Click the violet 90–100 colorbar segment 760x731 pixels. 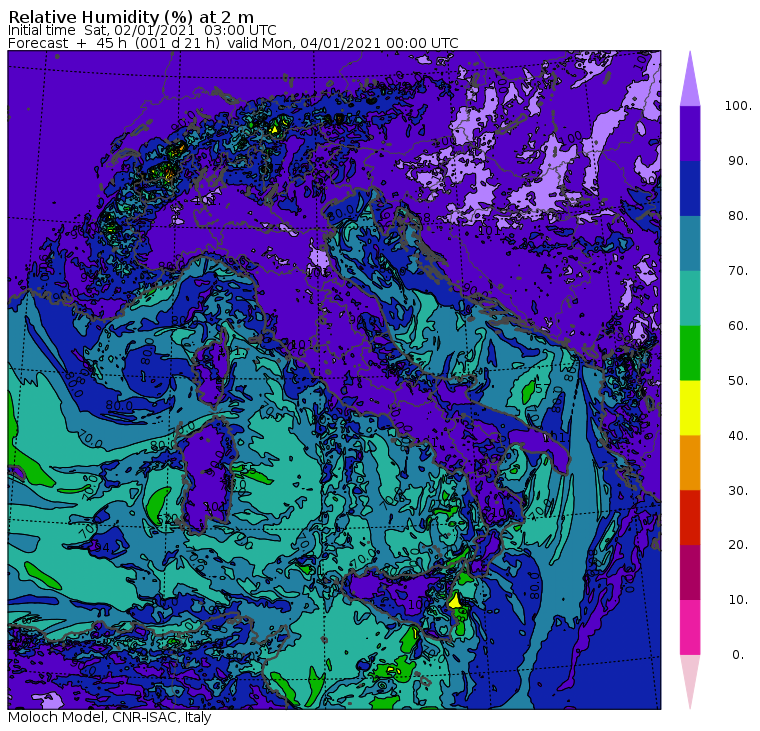coord(690,133)
